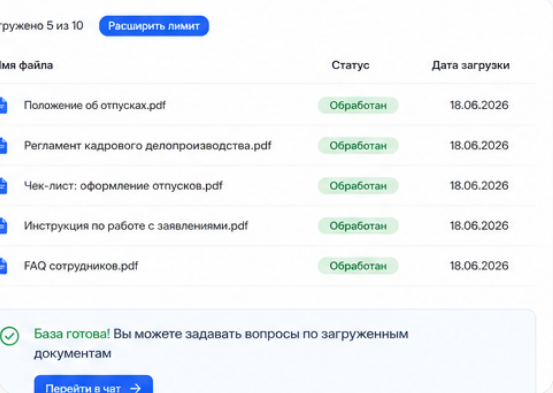Viewport: 553px width, 393px height.
Task: Click Обработан status of Регламент кадрового делопроизводства.pdf
Action: click(x=358, y=146)
